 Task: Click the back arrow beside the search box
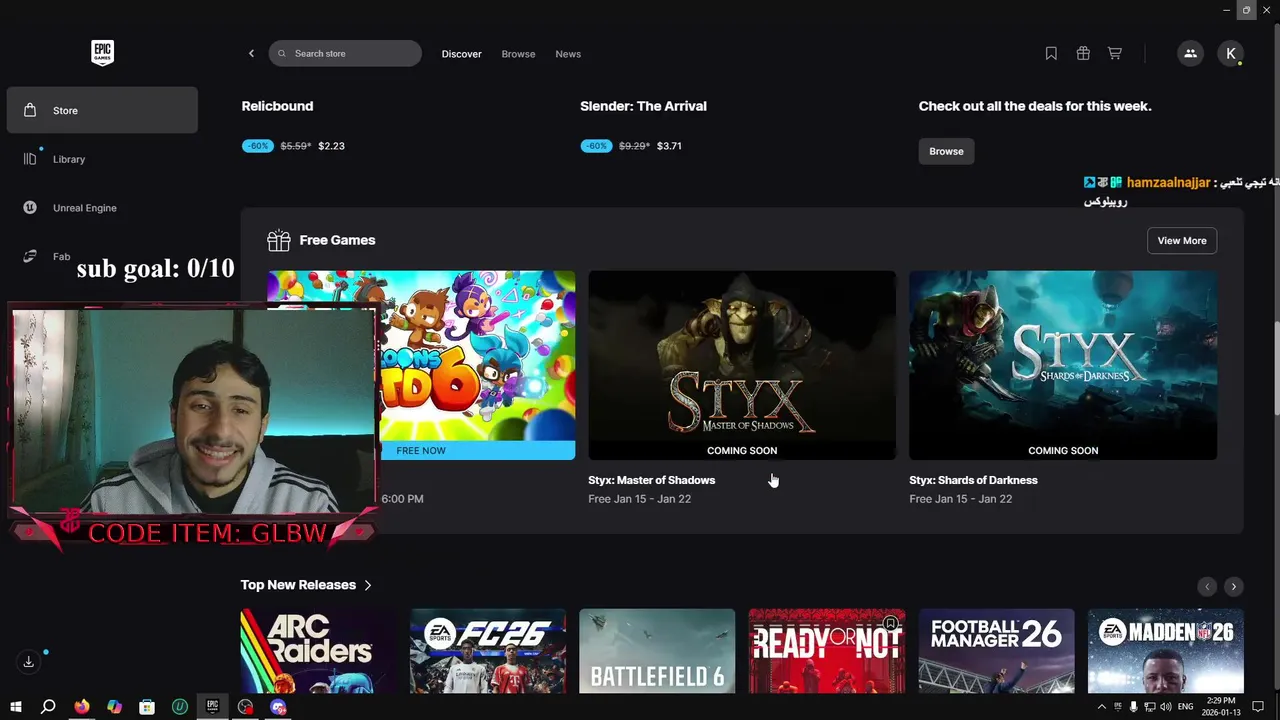coord(251,54)
